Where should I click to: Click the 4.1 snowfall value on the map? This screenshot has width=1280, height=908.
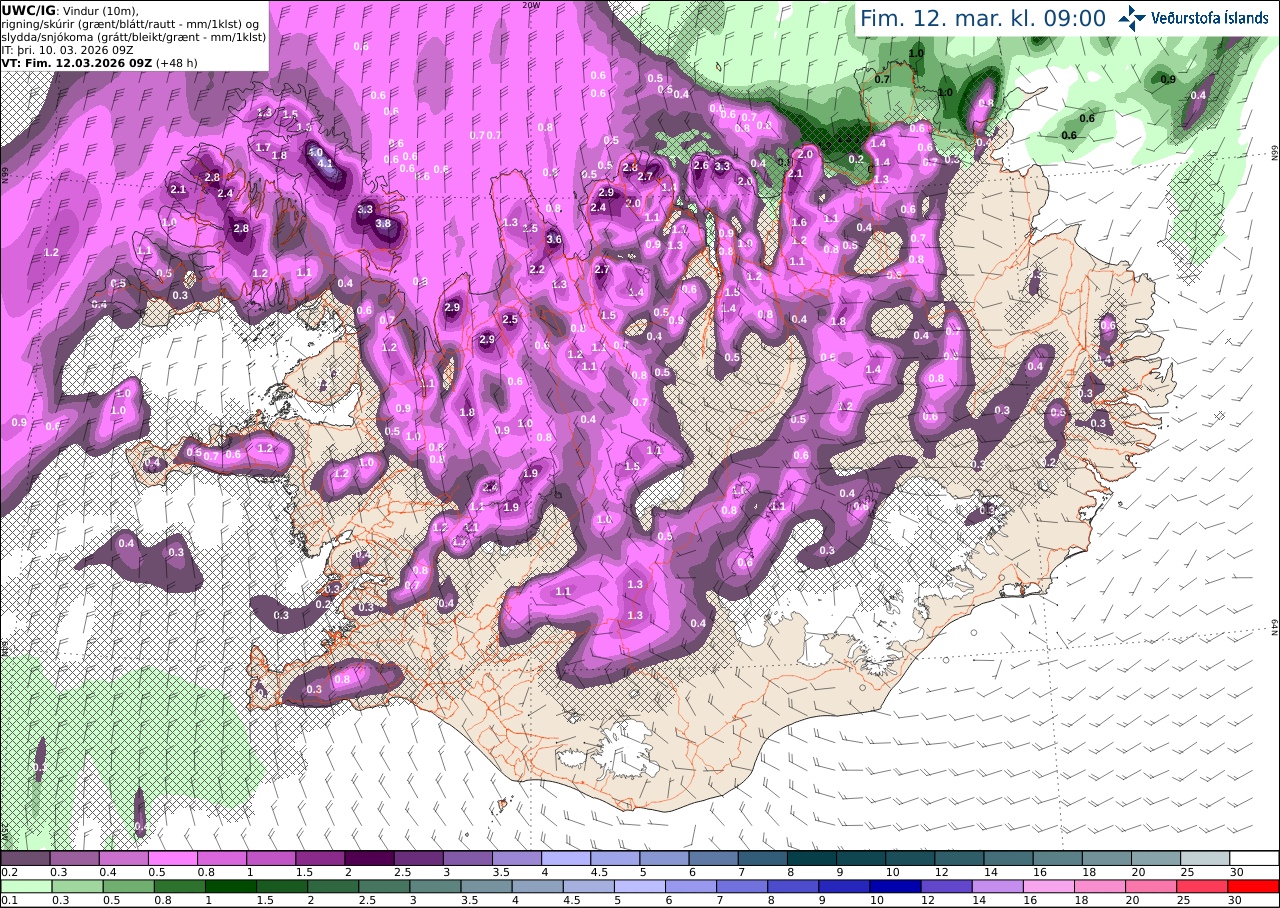325,163
